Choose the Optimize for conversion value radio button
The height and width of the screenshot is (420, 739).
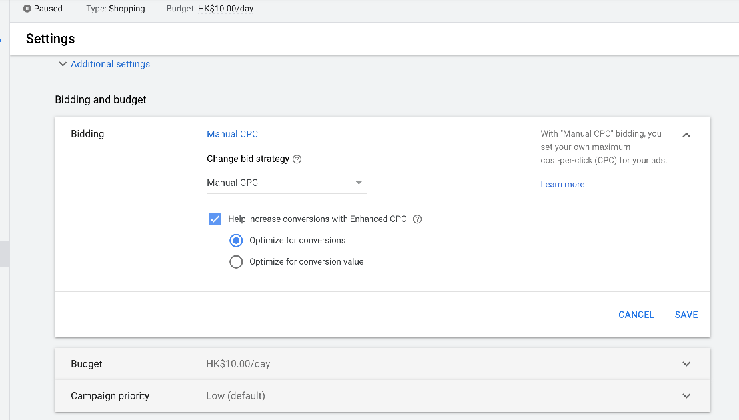236,262
